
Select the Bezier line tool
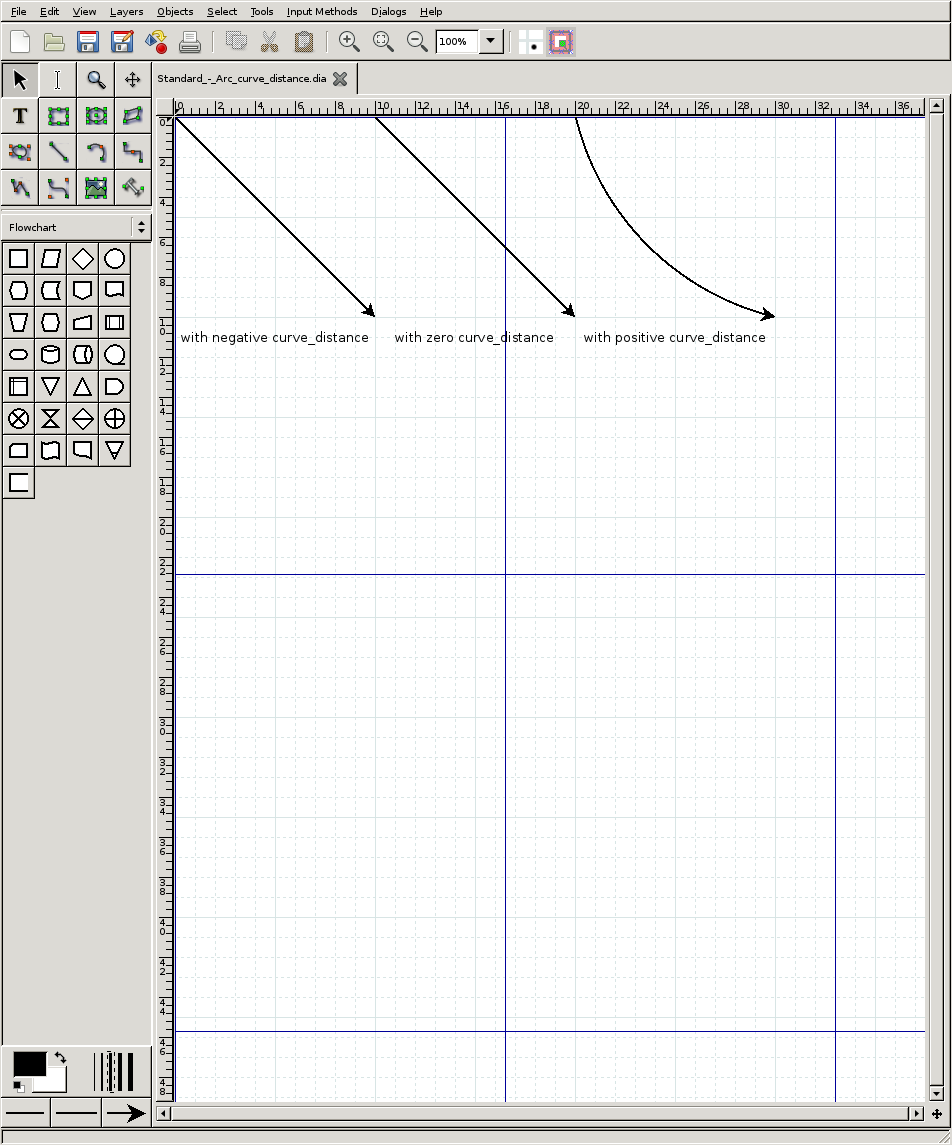tap(58, 188)
